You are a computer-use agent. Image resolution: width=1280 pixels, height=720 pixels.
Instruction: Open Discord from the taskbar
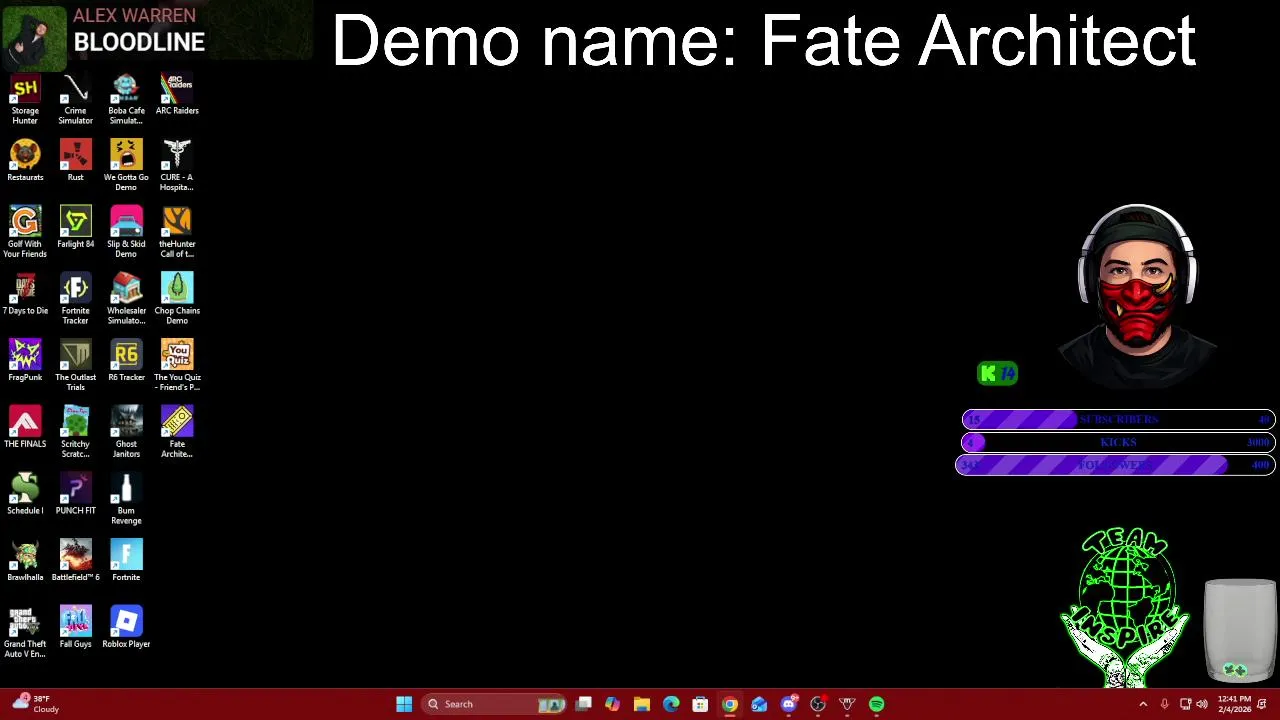789,704
